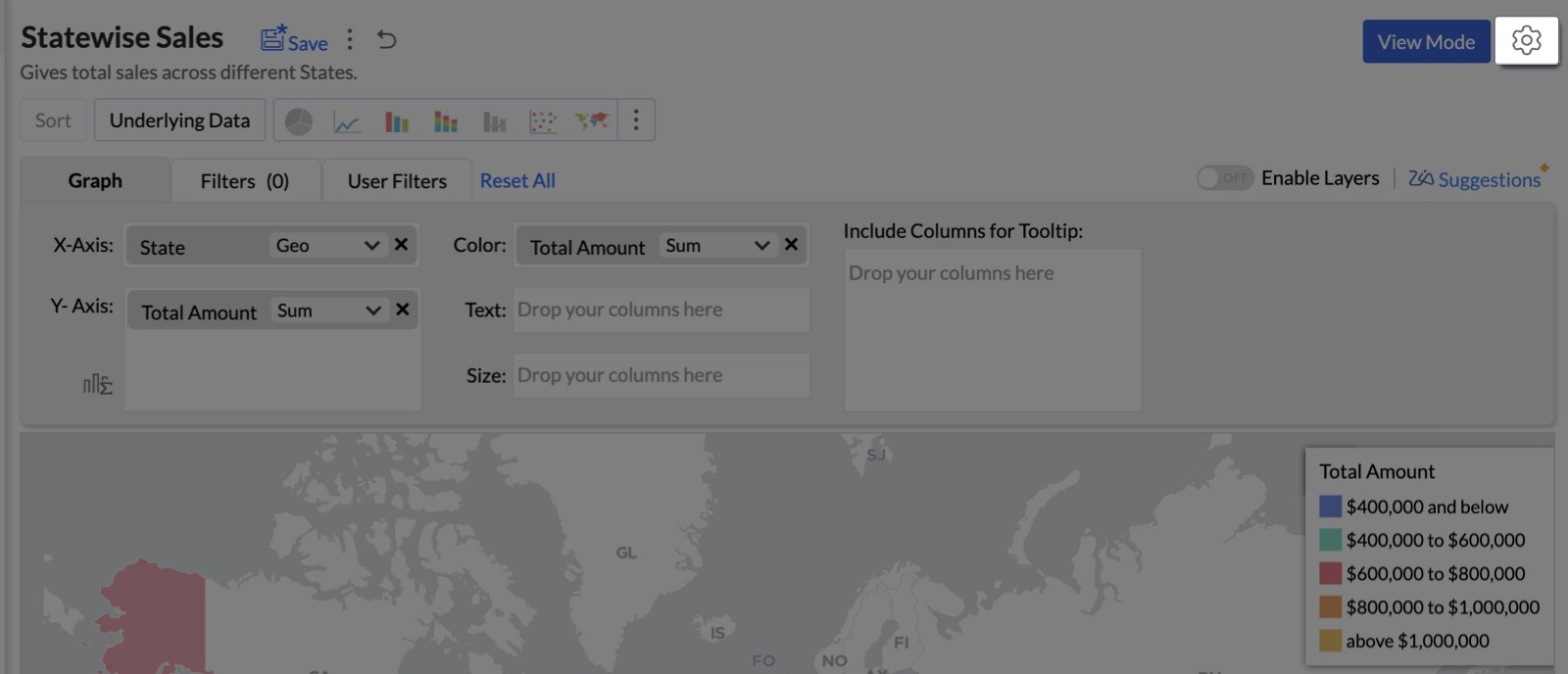
Task: Open the Geo dropdown for State
Action: click(327, 246)
